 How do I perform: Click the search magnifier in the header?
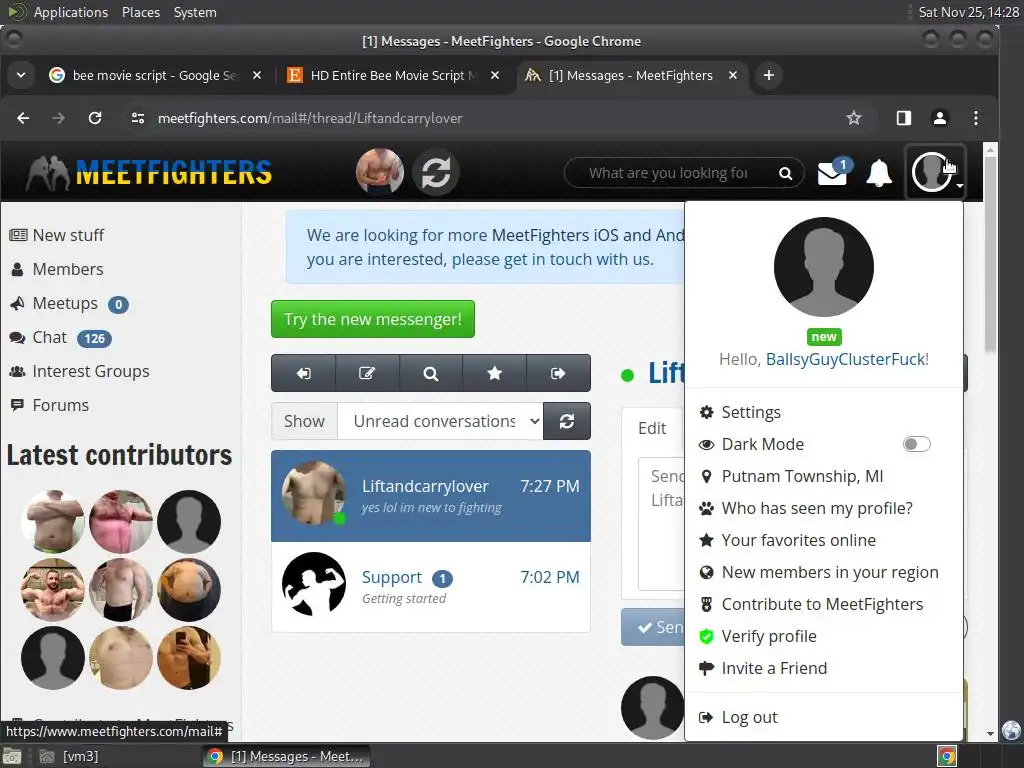click(786, 173)
